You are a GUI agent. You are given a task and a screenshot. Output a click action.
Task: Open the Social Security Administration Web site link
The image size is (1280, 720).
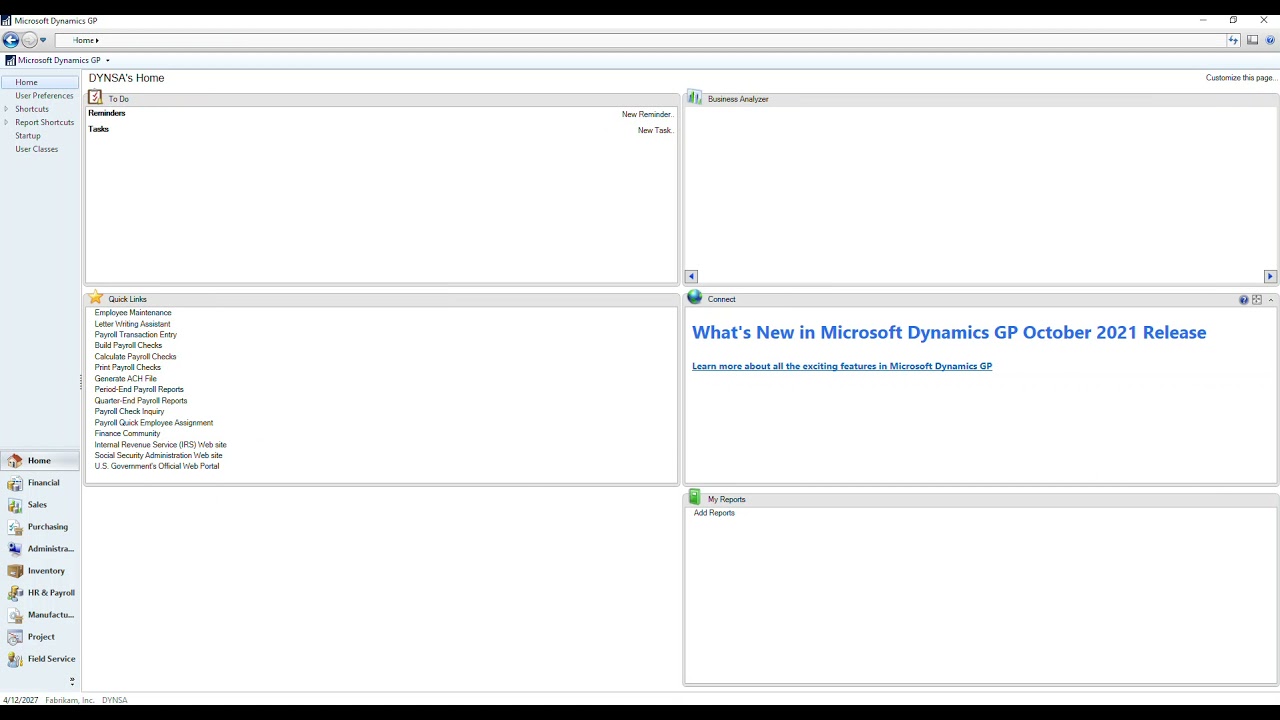click(158, 456)
